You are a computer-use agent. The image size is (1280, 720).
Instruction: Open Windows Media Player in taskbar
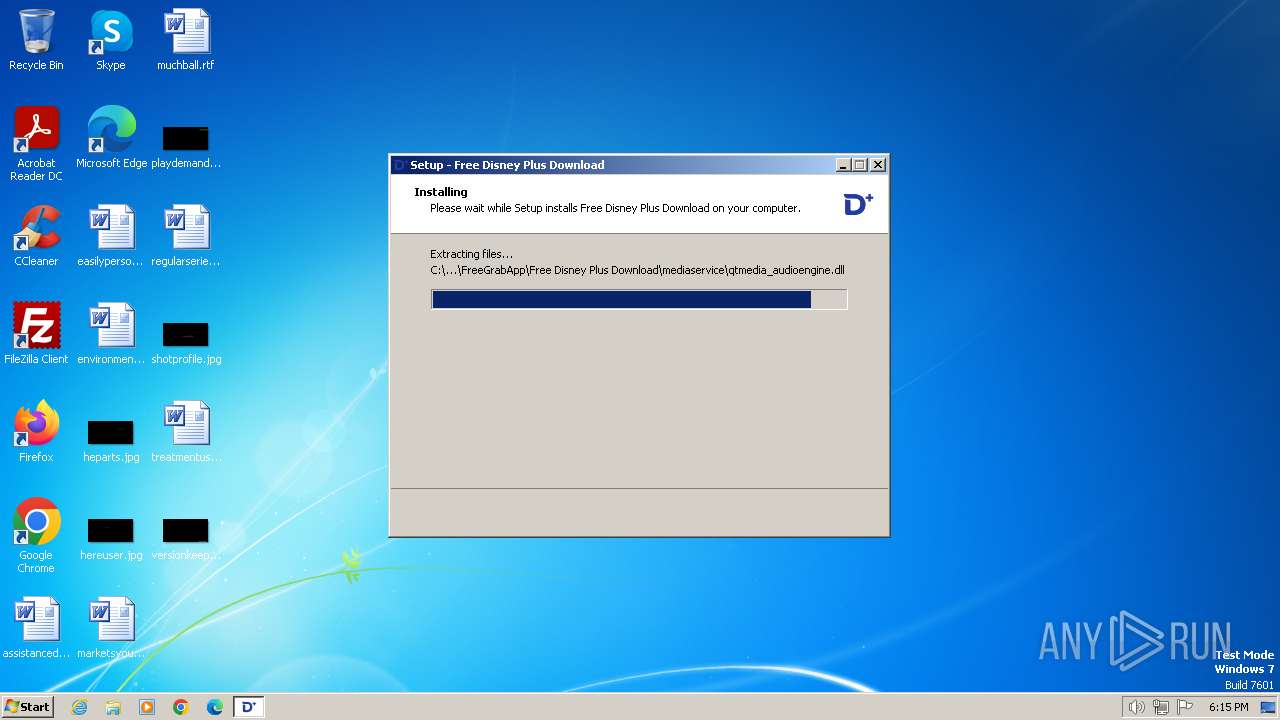pyautogui.click(x=147, y=707)
